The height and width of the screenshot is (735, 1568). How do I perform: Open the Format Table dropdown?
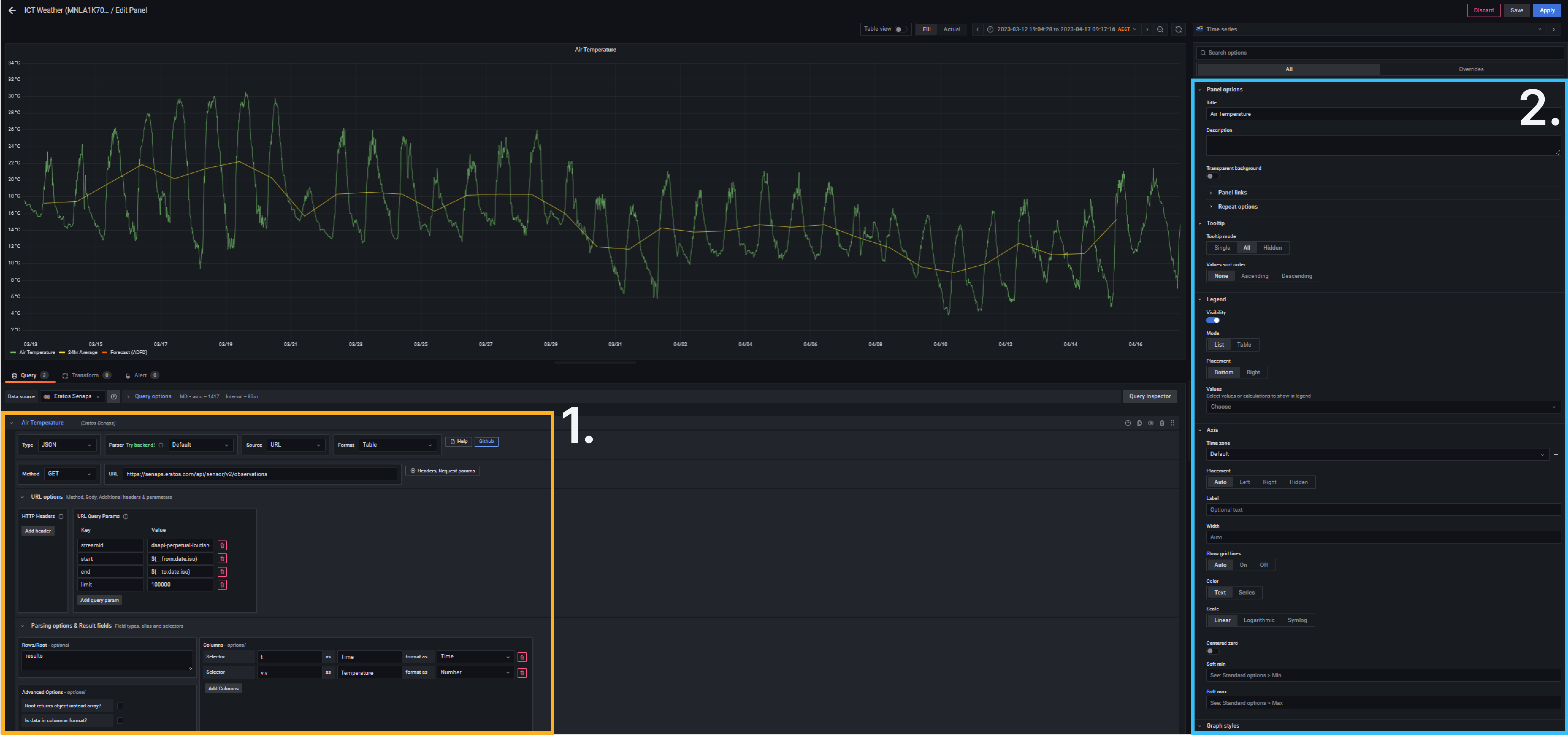(398, 445)
